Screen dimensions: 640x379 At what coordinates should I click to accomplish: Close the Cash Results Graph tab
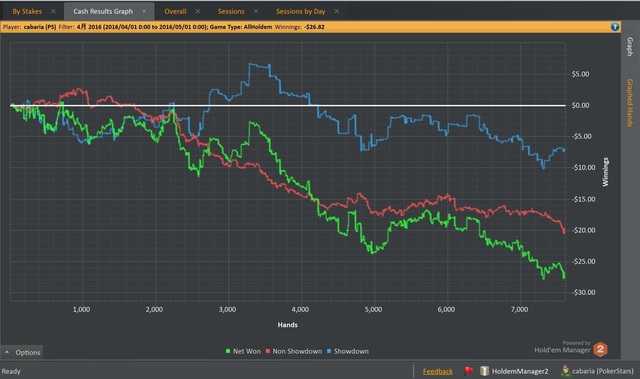click(x=144, y=11)
